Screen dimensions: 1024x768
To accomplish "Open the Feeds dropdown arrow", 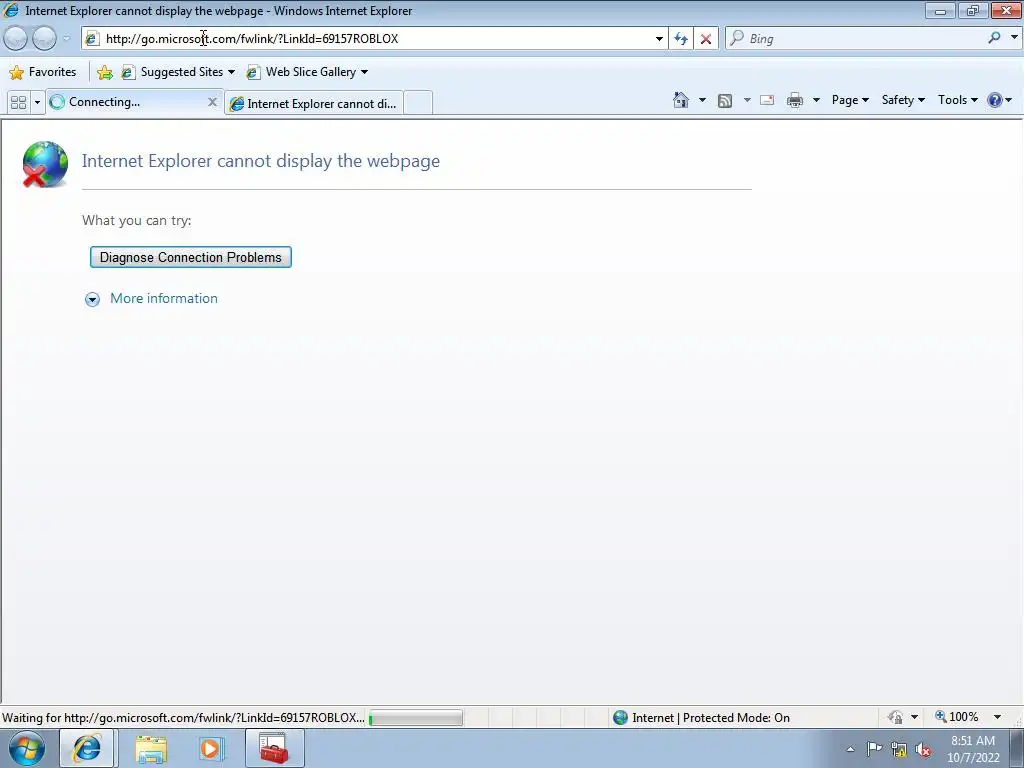I will pos(747,100).
